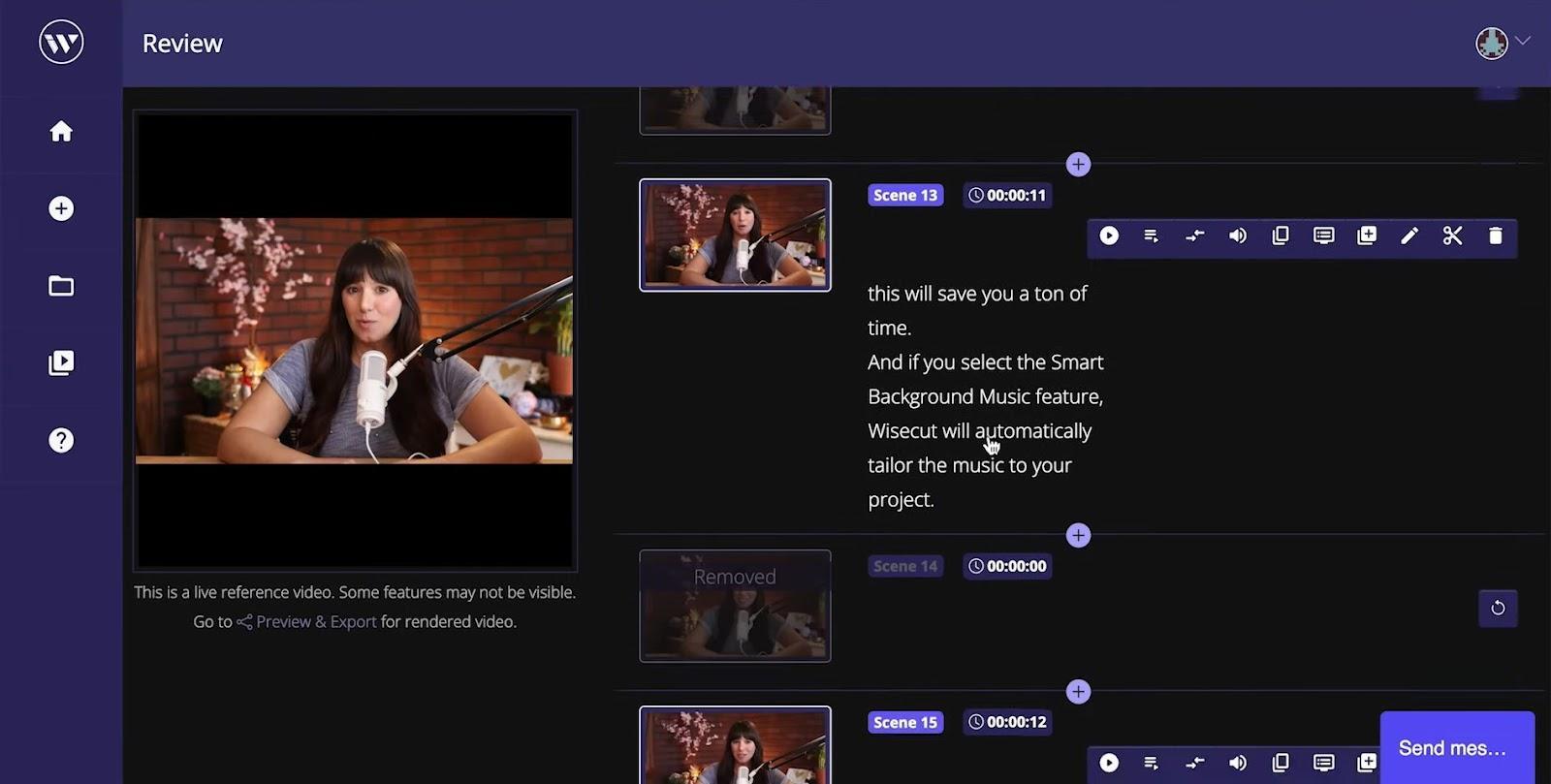Open the Send message chat button
The height and width of the screenshot is (784, 1551).
point(1457,747)
